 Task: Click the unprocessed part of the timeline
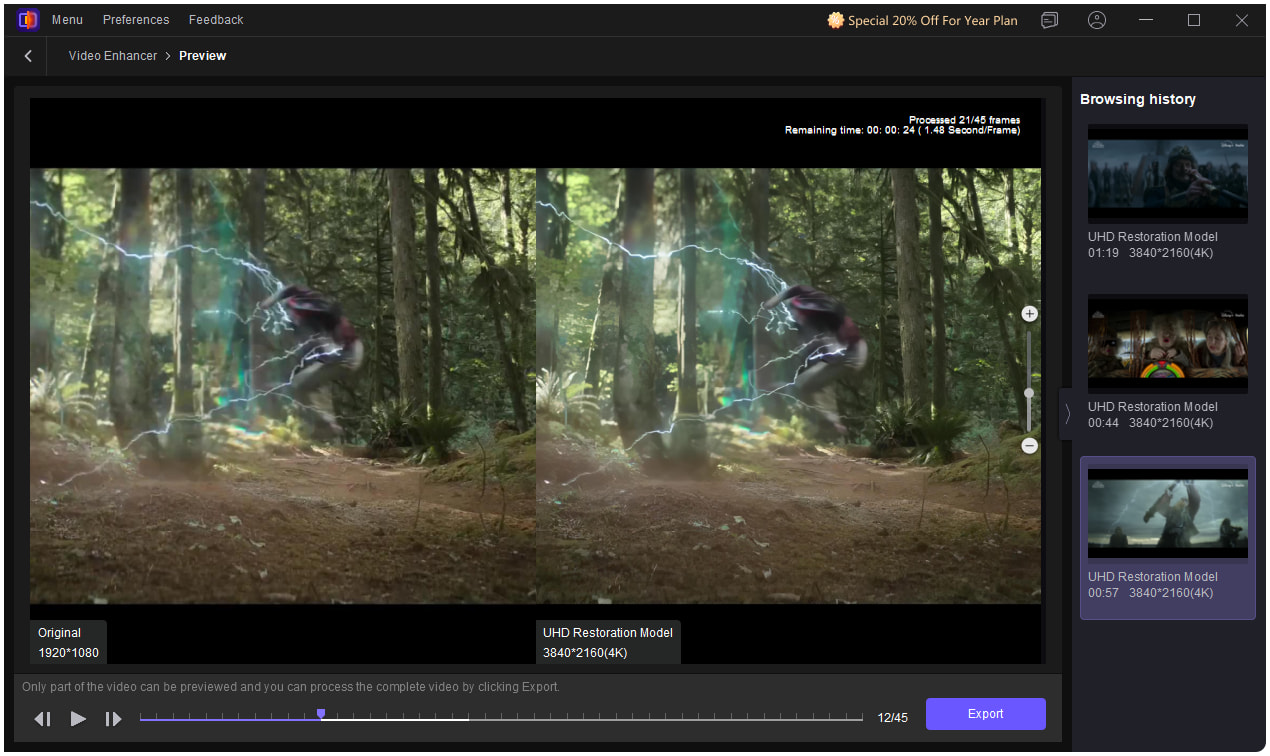point(665,718)
